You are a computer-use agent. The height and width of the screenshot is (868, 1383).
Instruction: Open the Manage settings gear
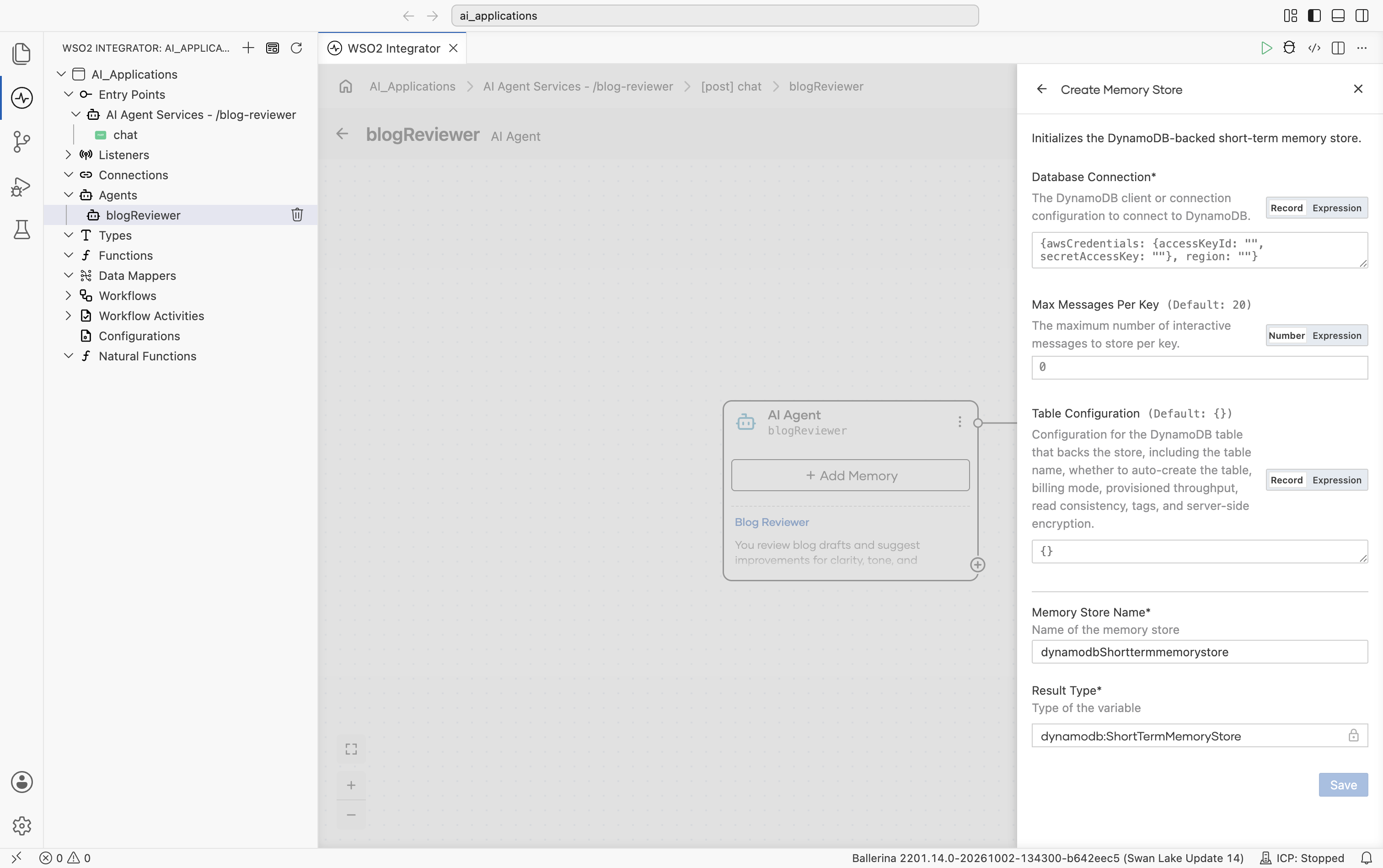tap(22, 826)
